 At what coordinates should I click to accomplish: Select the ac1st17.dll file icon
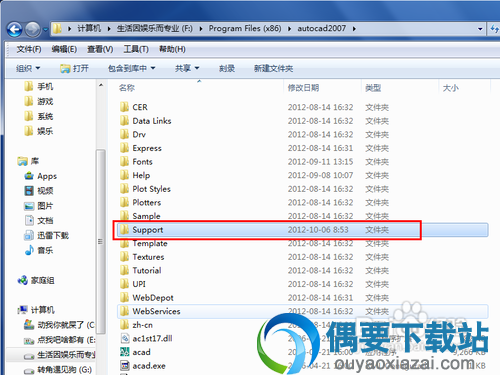[124, 338]
